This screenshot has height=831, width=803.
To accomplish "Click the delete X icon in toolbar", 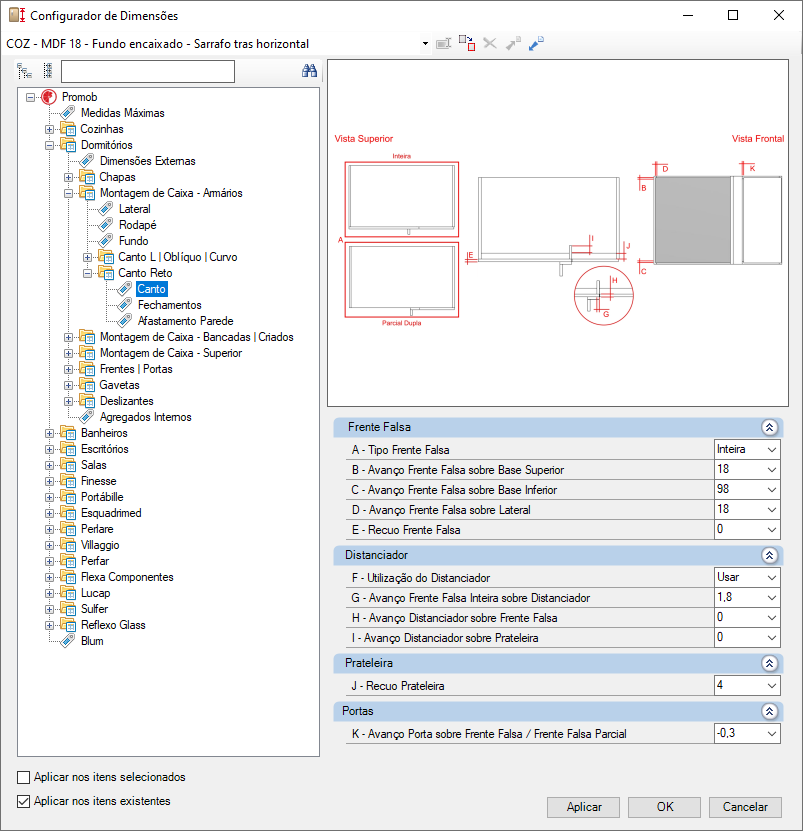I will click(490, 44).
